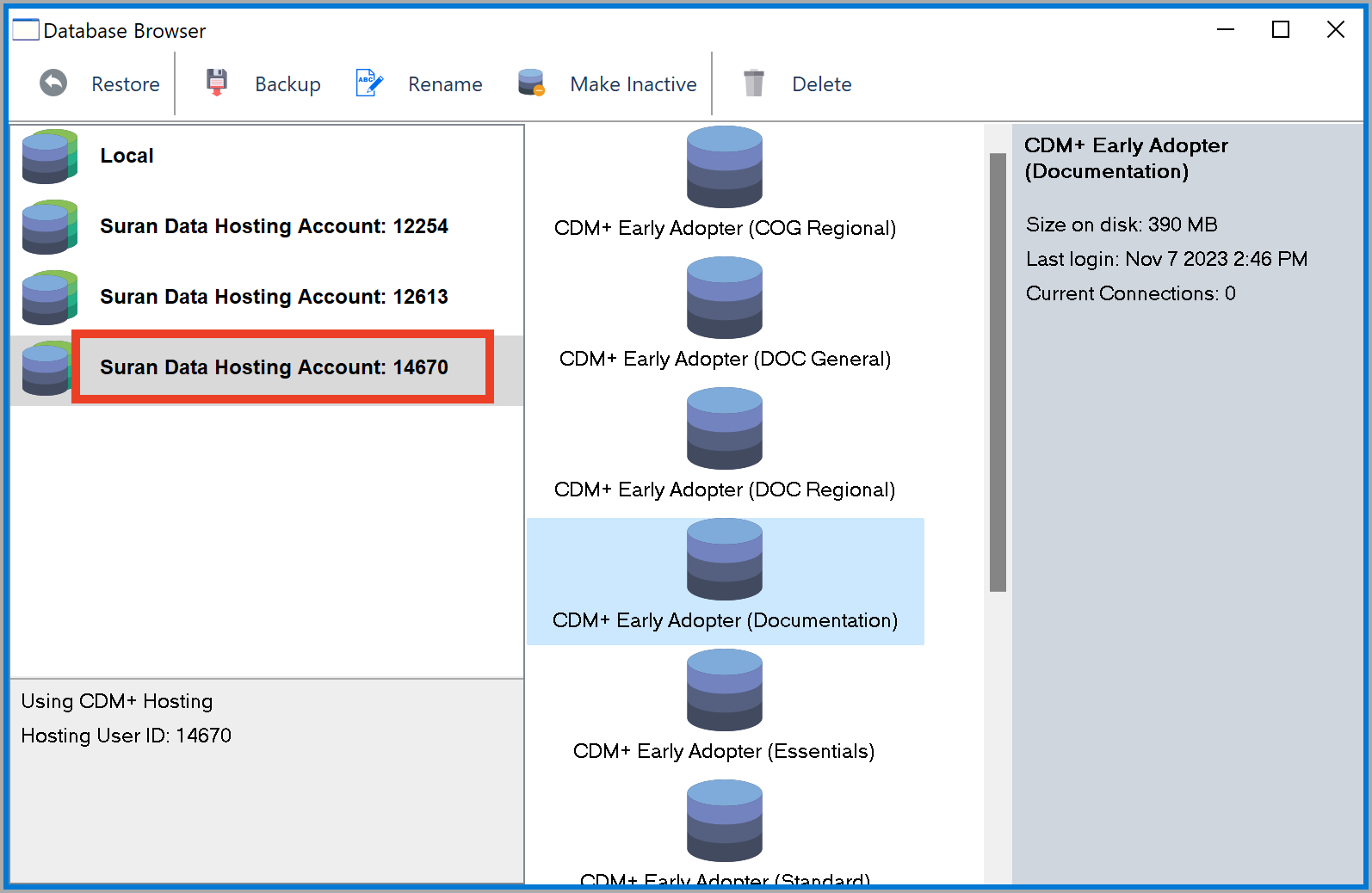
Task: Click the Make Inactive database icon
Action: click(x=531, y=83)
